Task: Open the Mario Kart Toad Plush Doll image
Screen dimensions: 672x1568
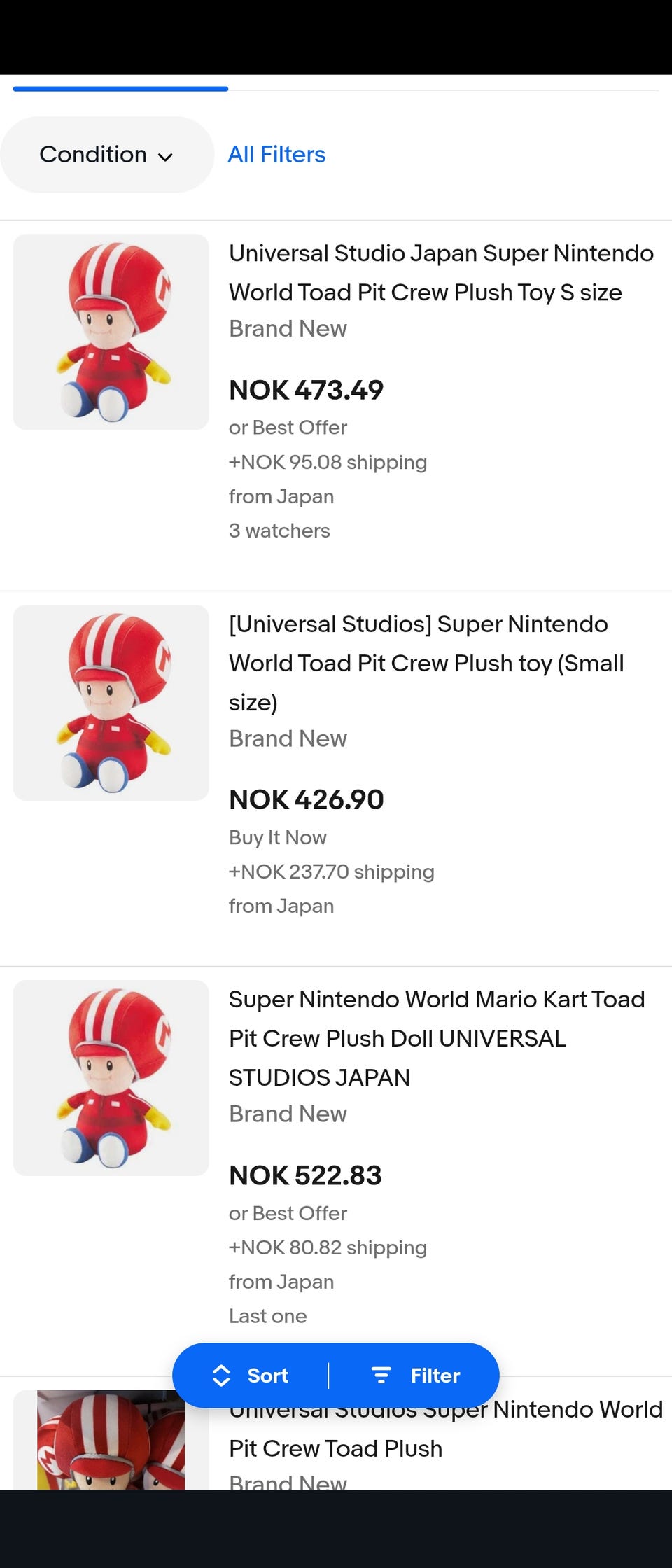Action: pyautogui.click(x=111, y=1078)
